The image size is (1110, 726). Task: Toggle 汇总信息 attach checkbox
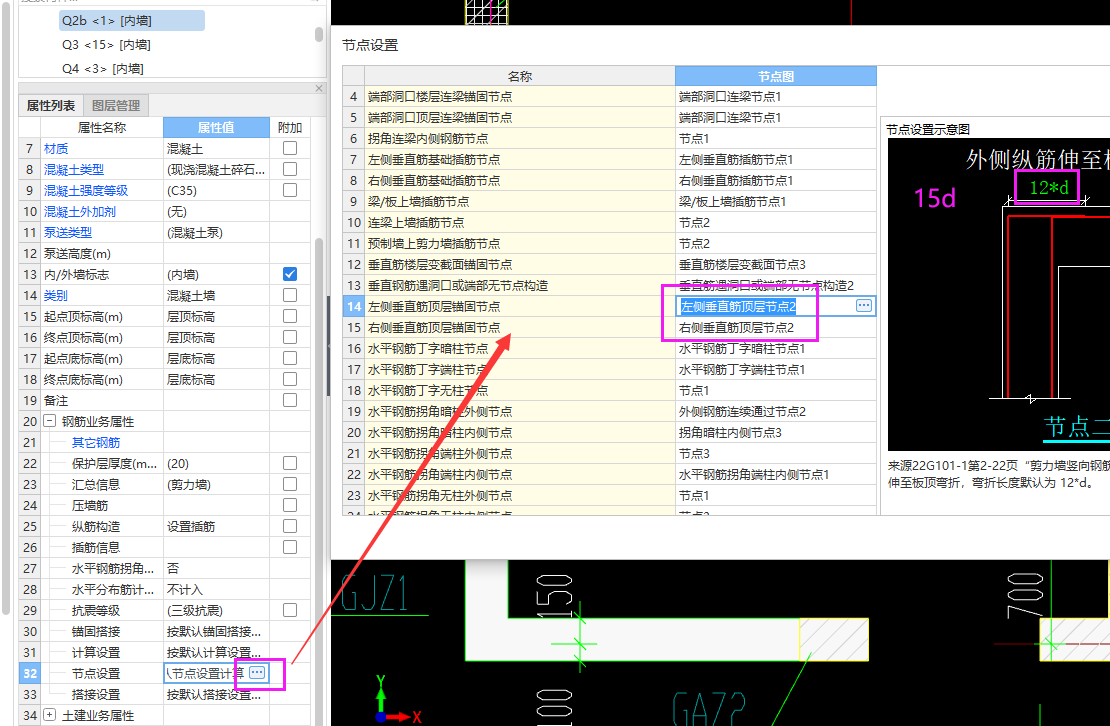290,484
